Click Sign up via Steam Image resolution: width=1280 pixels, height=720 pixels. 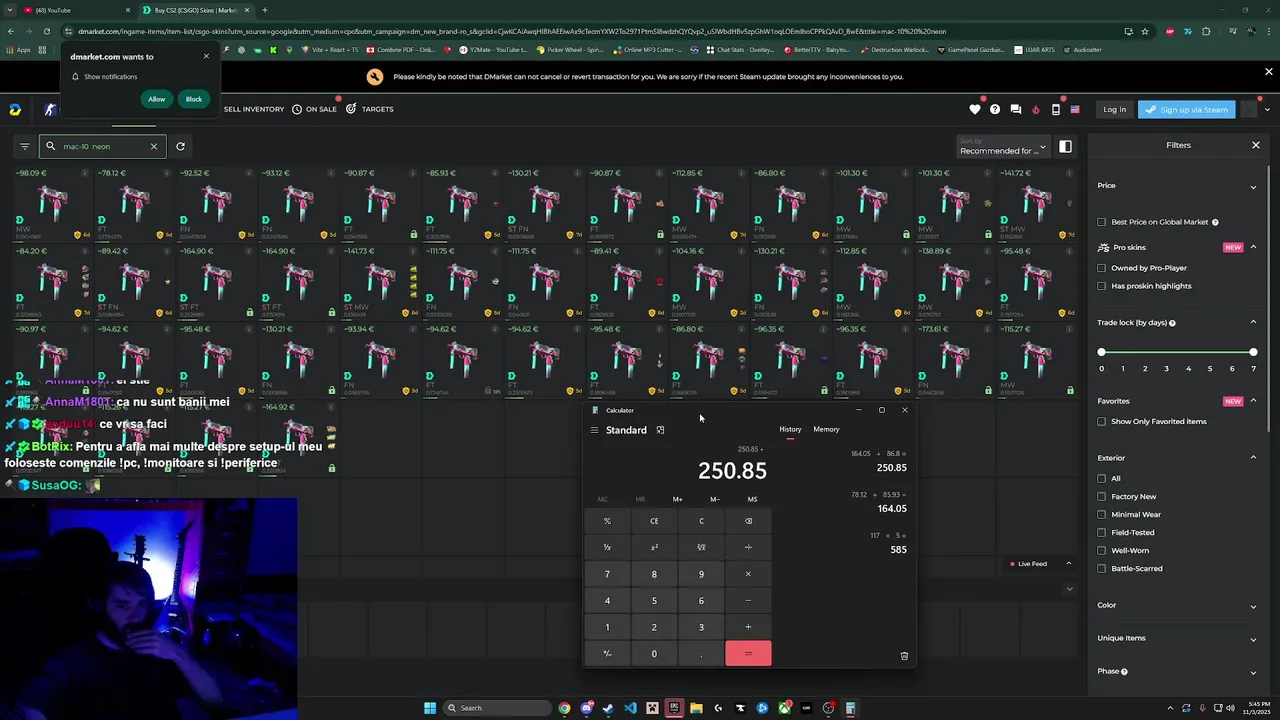pyautogui.click(x=1186, y=110)
